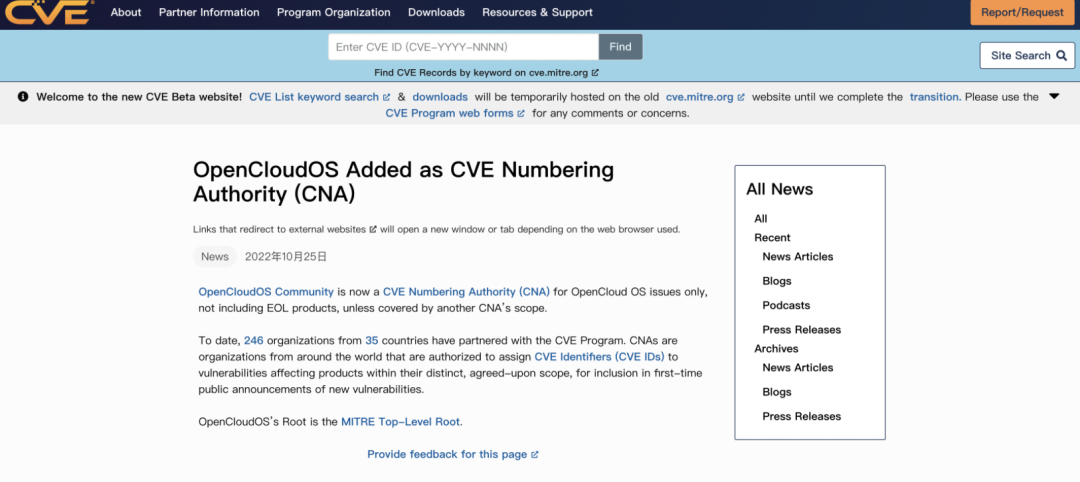Click external-link icon after cve.mitre.org keyword link
The image size is (1080, 482).
tap(595, 72)
